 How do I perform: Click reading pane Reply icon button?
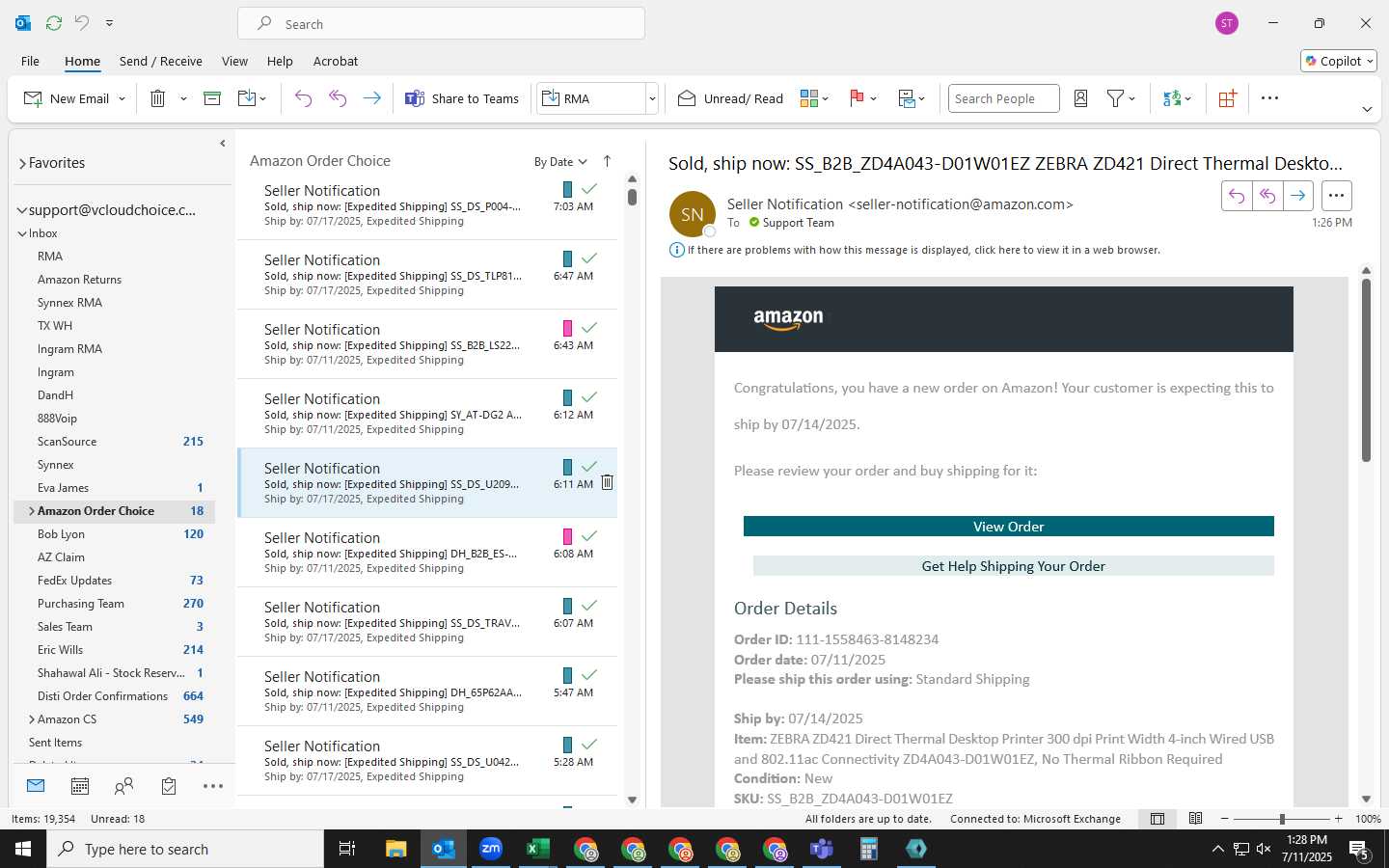click(x=1237, y=196)
